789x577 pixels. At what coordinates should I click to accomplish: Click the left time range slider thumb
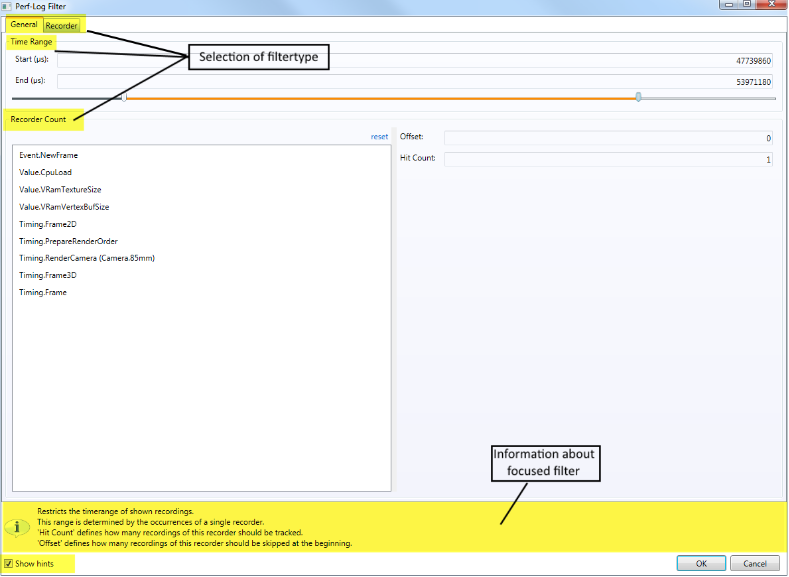(x=124, y=97)
